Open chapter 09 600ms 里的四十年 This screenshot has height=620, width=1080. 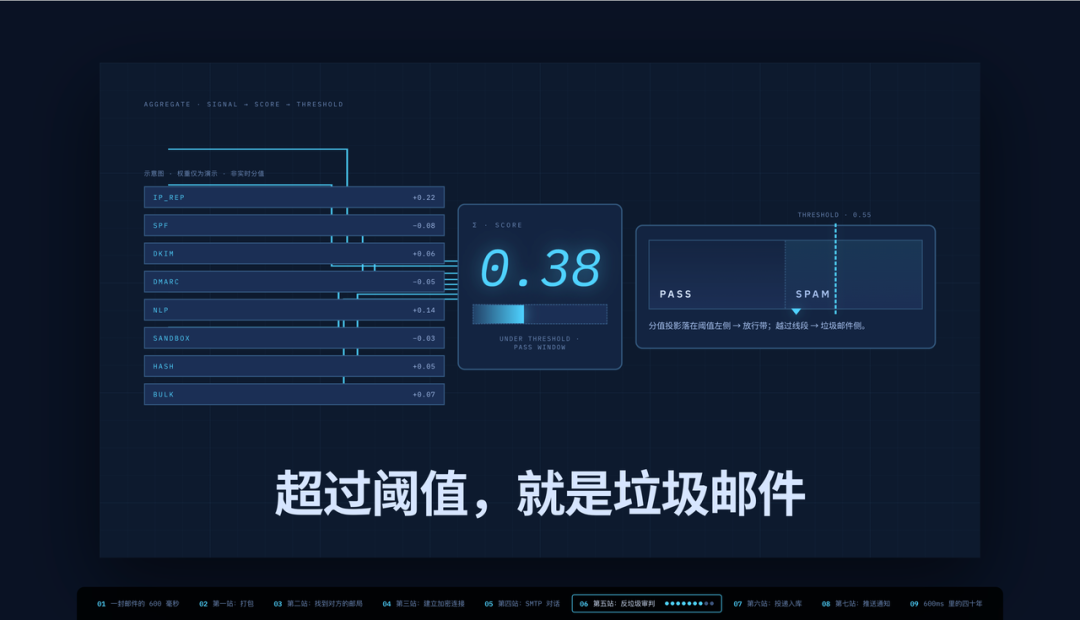coord(946,603)
